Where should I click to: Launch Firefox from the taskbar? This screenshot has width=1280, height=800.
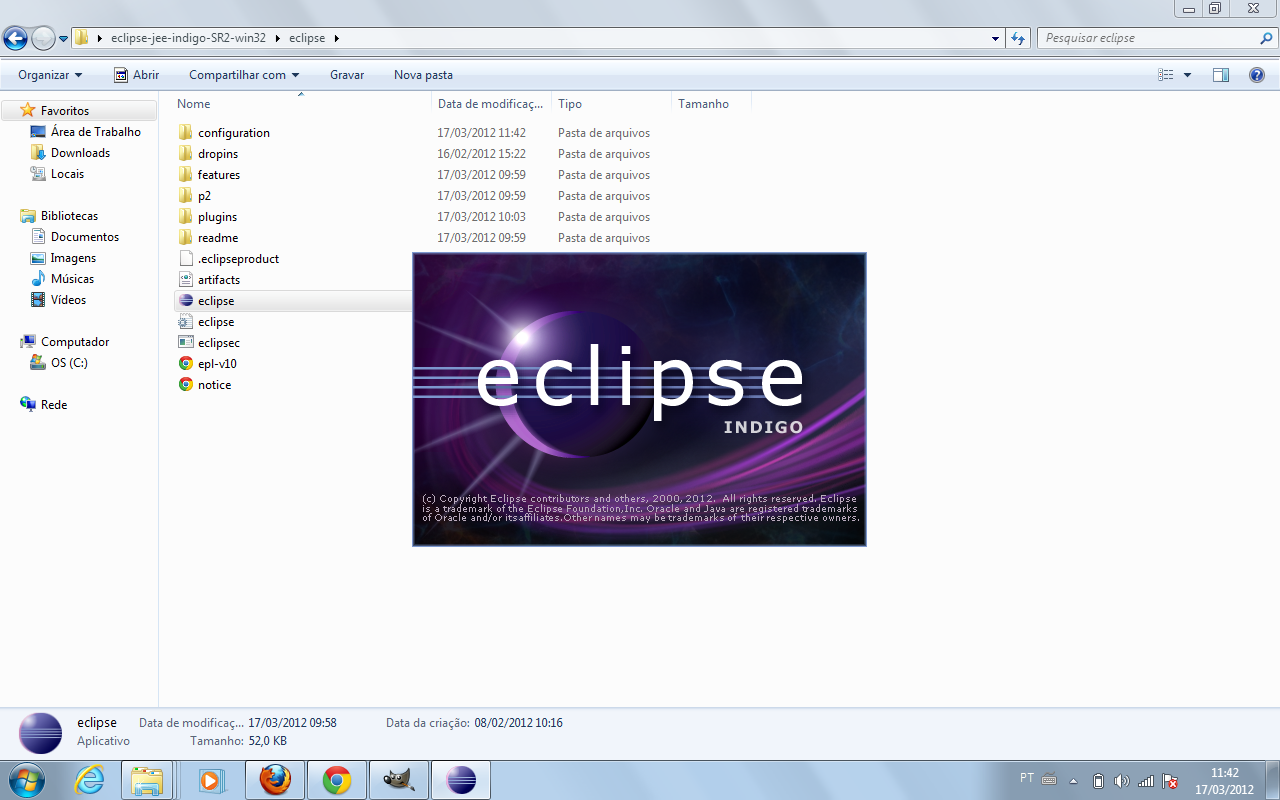(x=274, y=779)
